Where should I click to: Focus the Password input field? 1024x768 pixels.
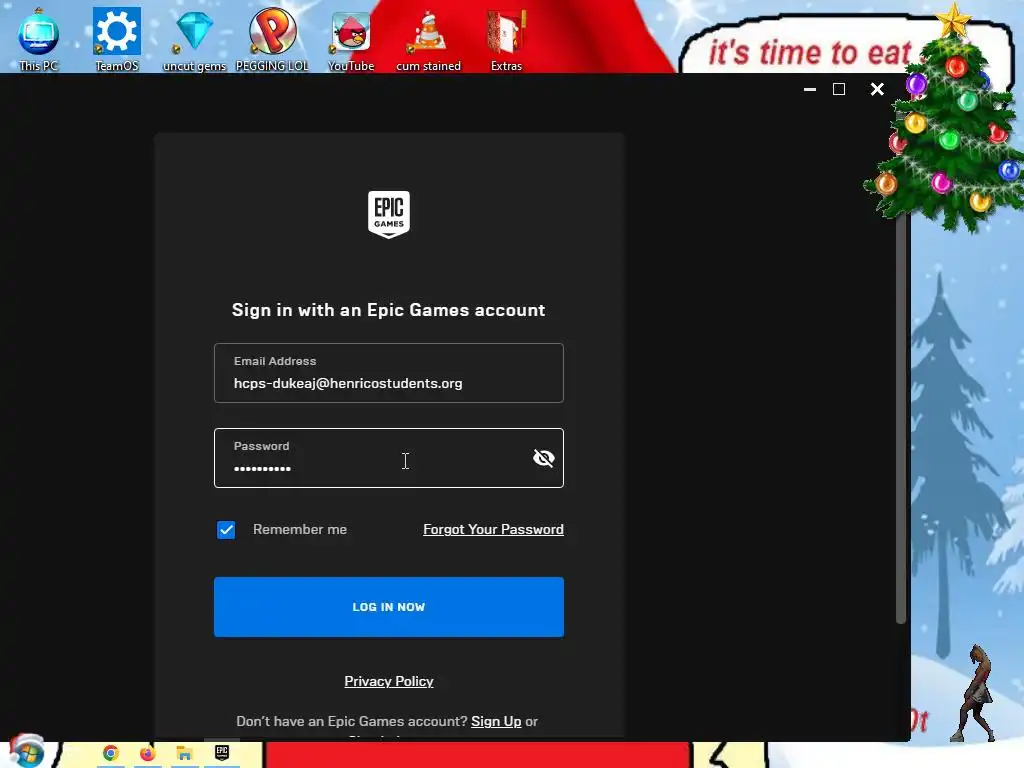(389, 458)
